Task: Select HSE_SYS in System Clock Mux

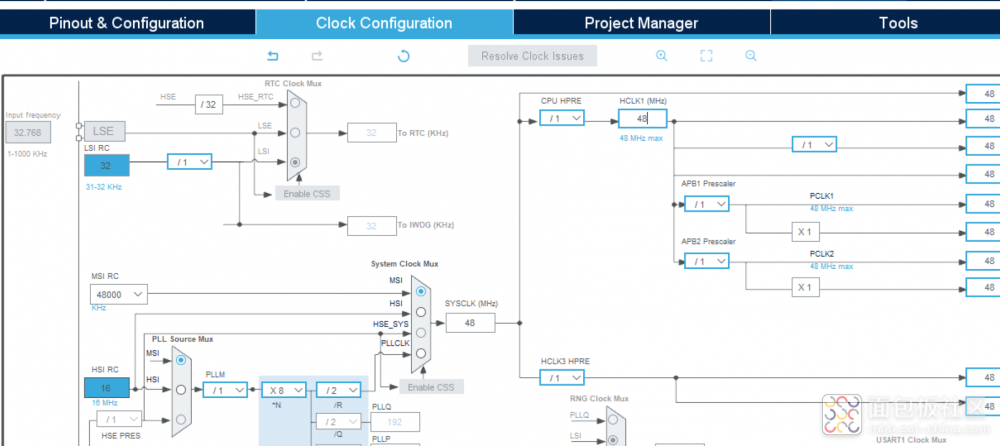Action: point(420,332)
